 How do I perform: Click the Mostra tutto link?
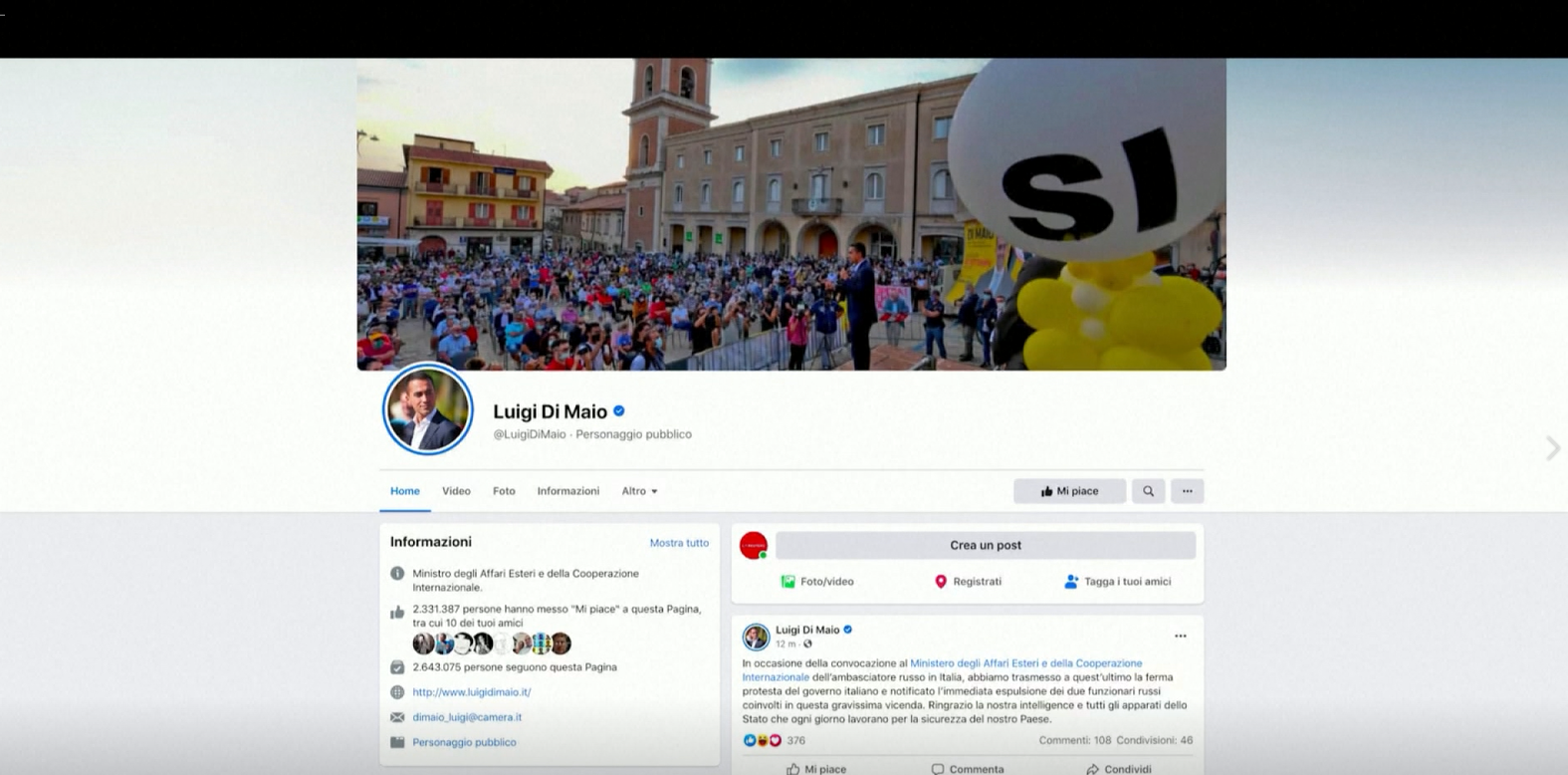[x=679, y=543]
